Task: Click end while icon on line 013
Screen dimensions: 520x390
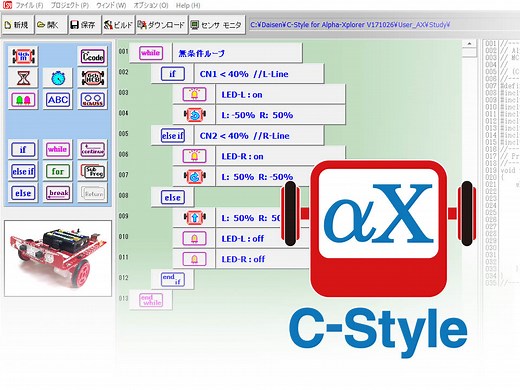Action: click(x=151, y=300)
